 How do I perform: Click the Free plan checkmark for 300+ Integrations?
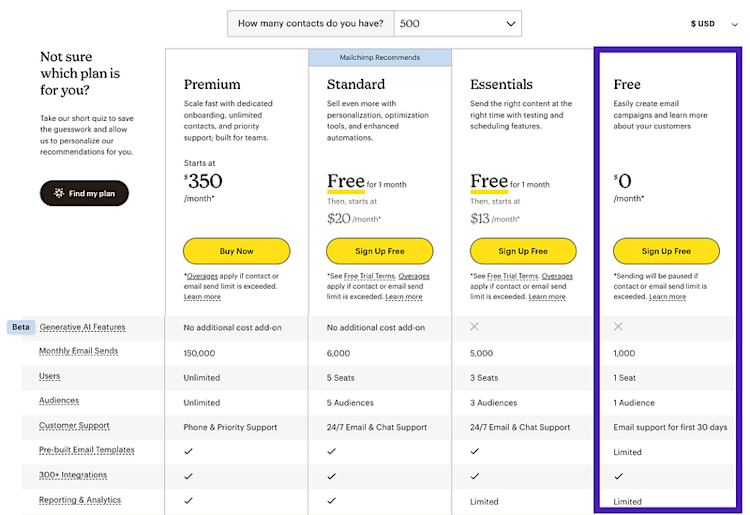(618, 476)
